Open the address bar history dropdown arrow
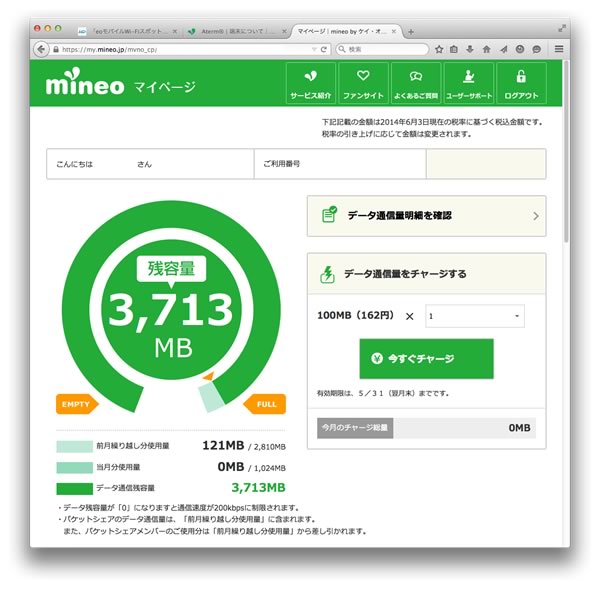This screenshot has width=600, height=589. pos(314,49)
